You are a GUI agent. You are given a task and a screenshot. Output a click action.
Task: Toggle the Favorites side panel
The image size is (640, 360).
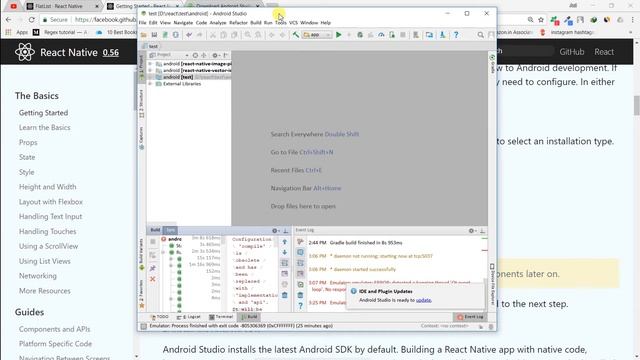[142, 294]
